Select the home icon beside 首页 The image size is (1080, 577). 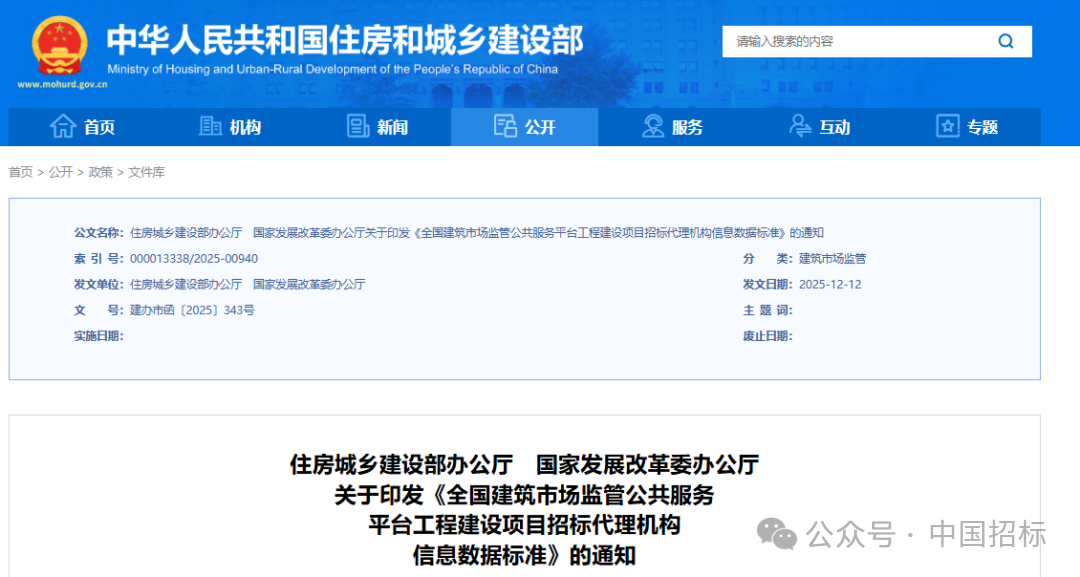pyautogui.click(x=62, y=126)
